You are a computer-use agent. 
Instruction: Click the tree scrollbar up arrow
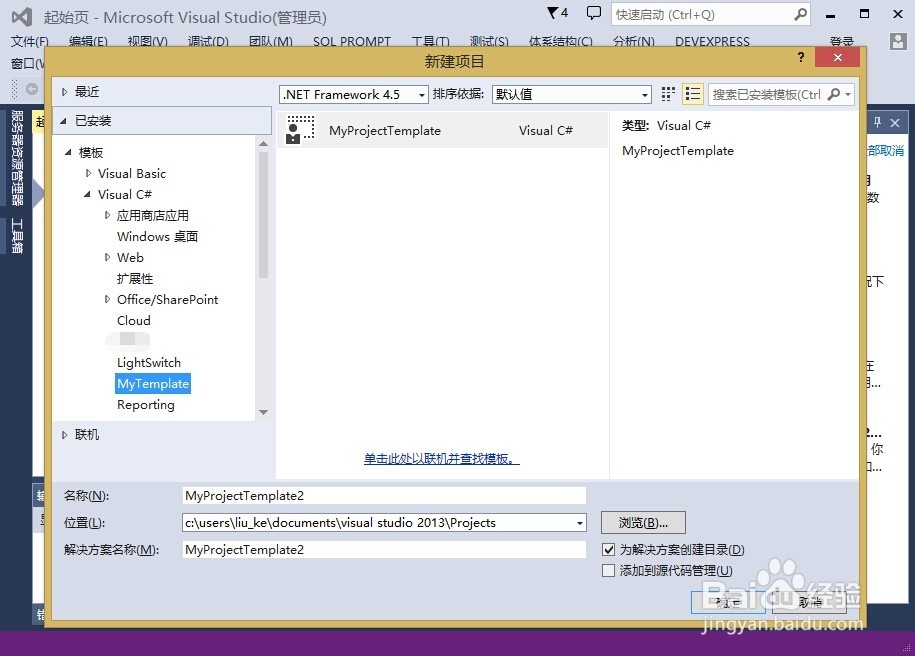coord(264,143)
